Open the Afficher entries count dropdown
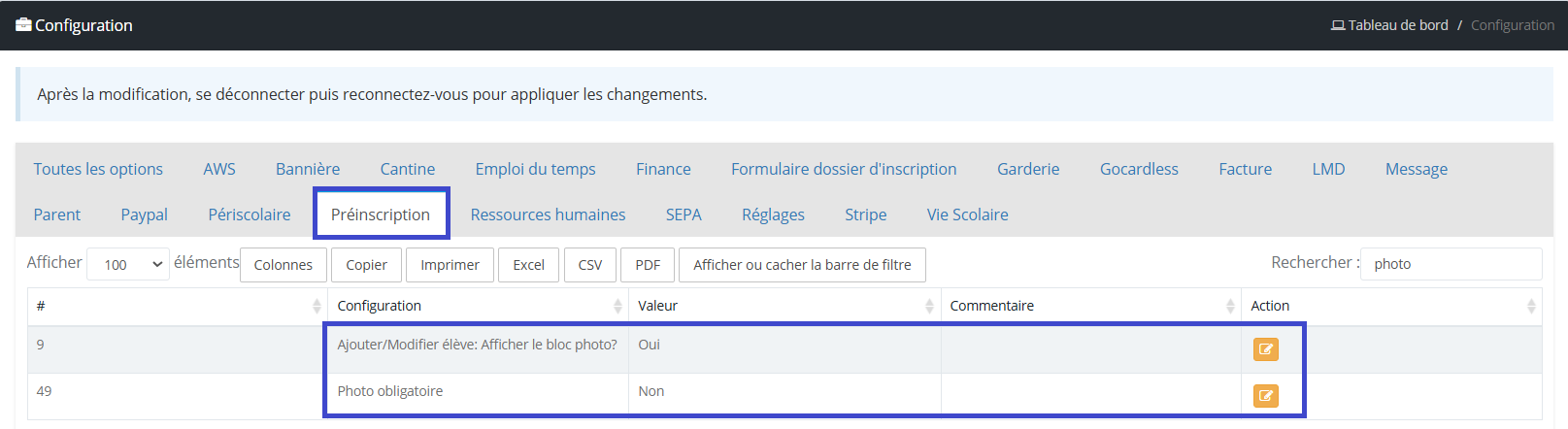The image size is (1568, 429). 128,264
